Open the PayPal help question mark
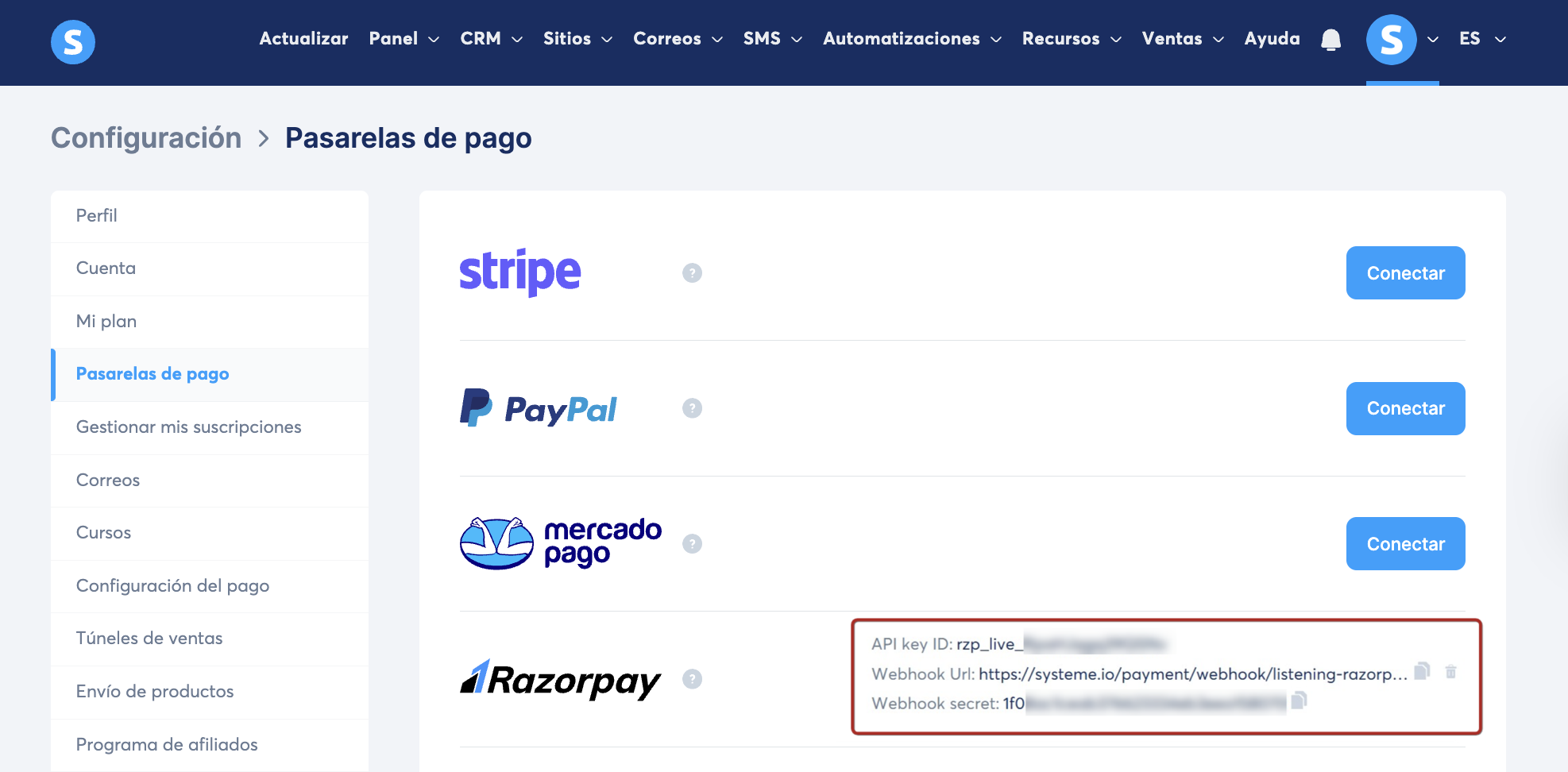 point(692,408)
